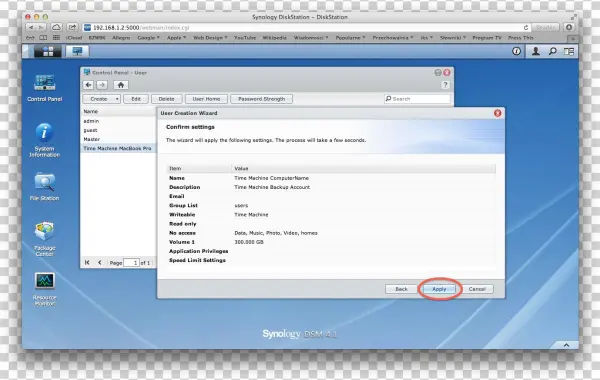Open the Create dropdown arrow
Screen dimensions: 600x380
tap(117, 99)
